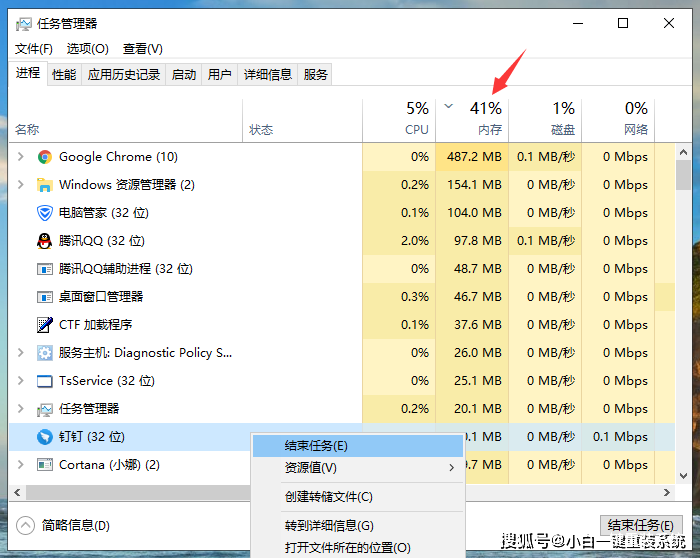Click the 电脑管家 shield icon
The width and height of the screenshot is (700, 558).
coord(45,213)
